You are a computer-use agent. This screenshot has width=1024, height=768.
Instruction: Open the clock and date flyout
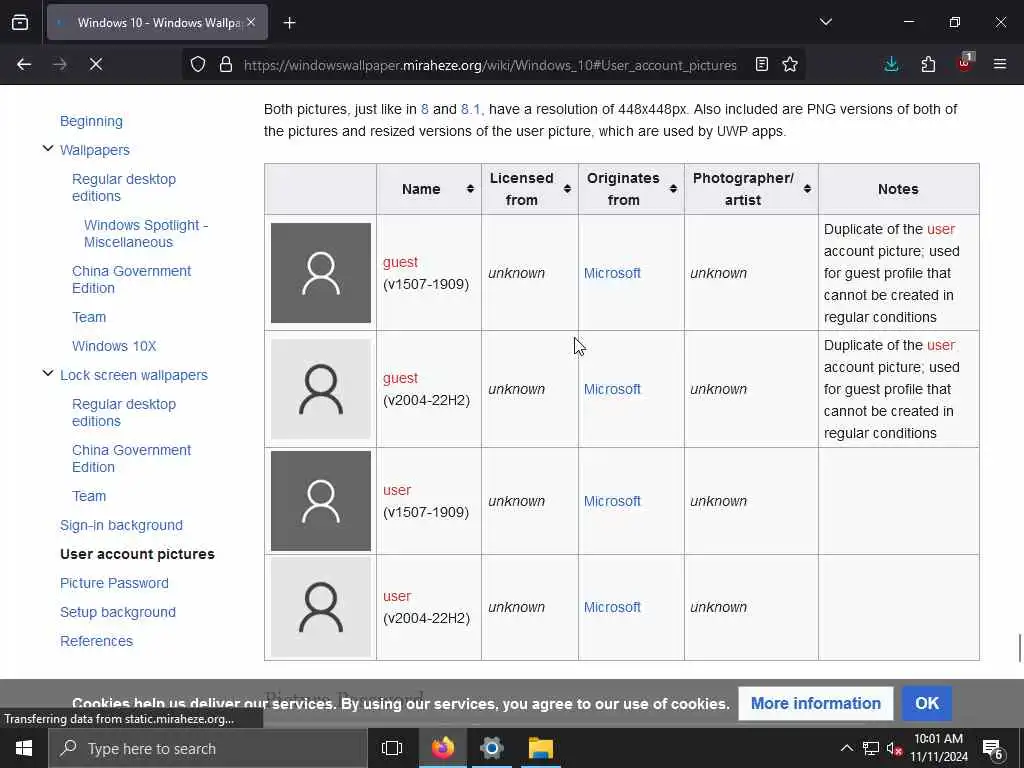(939, 748)
